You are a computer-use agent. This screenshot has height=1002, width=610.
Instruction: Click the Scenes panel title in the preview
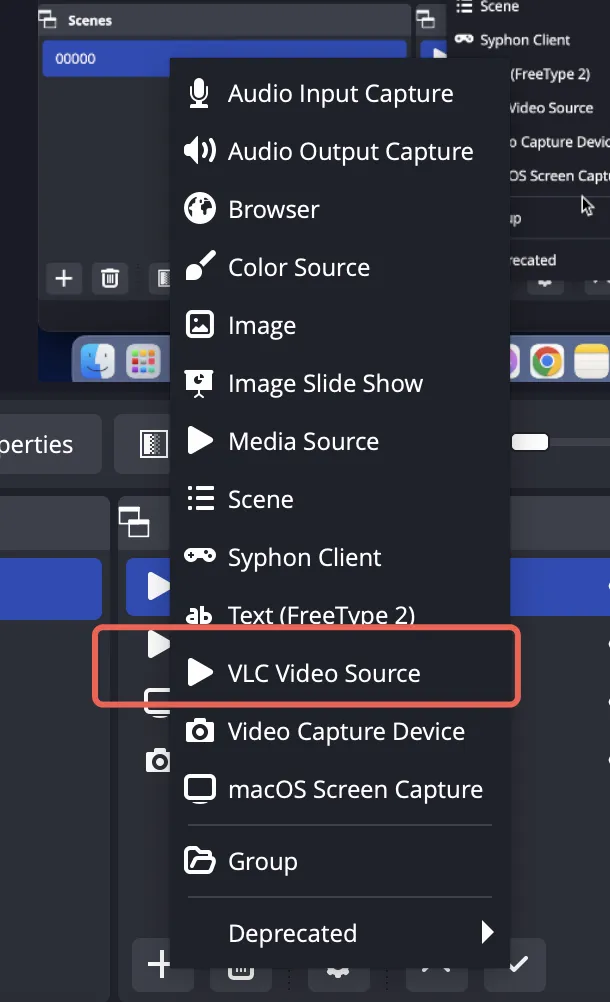[x=90, y=20]
